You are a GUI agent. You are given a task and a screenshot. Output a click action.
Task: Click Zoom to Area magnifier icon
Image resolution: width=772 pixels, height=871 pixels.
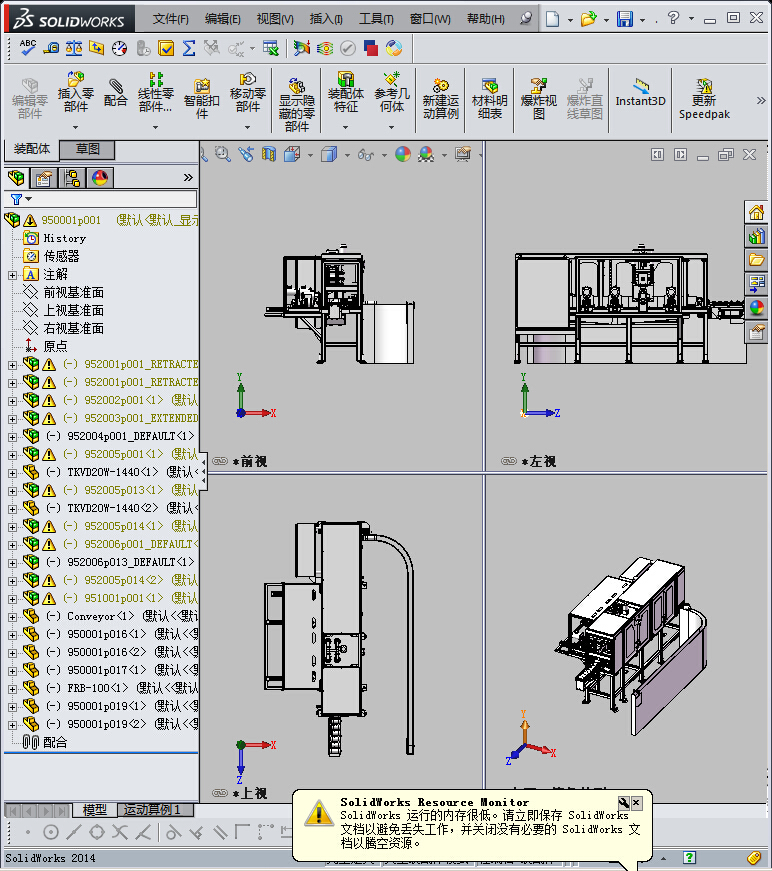[x=223, y=154]
